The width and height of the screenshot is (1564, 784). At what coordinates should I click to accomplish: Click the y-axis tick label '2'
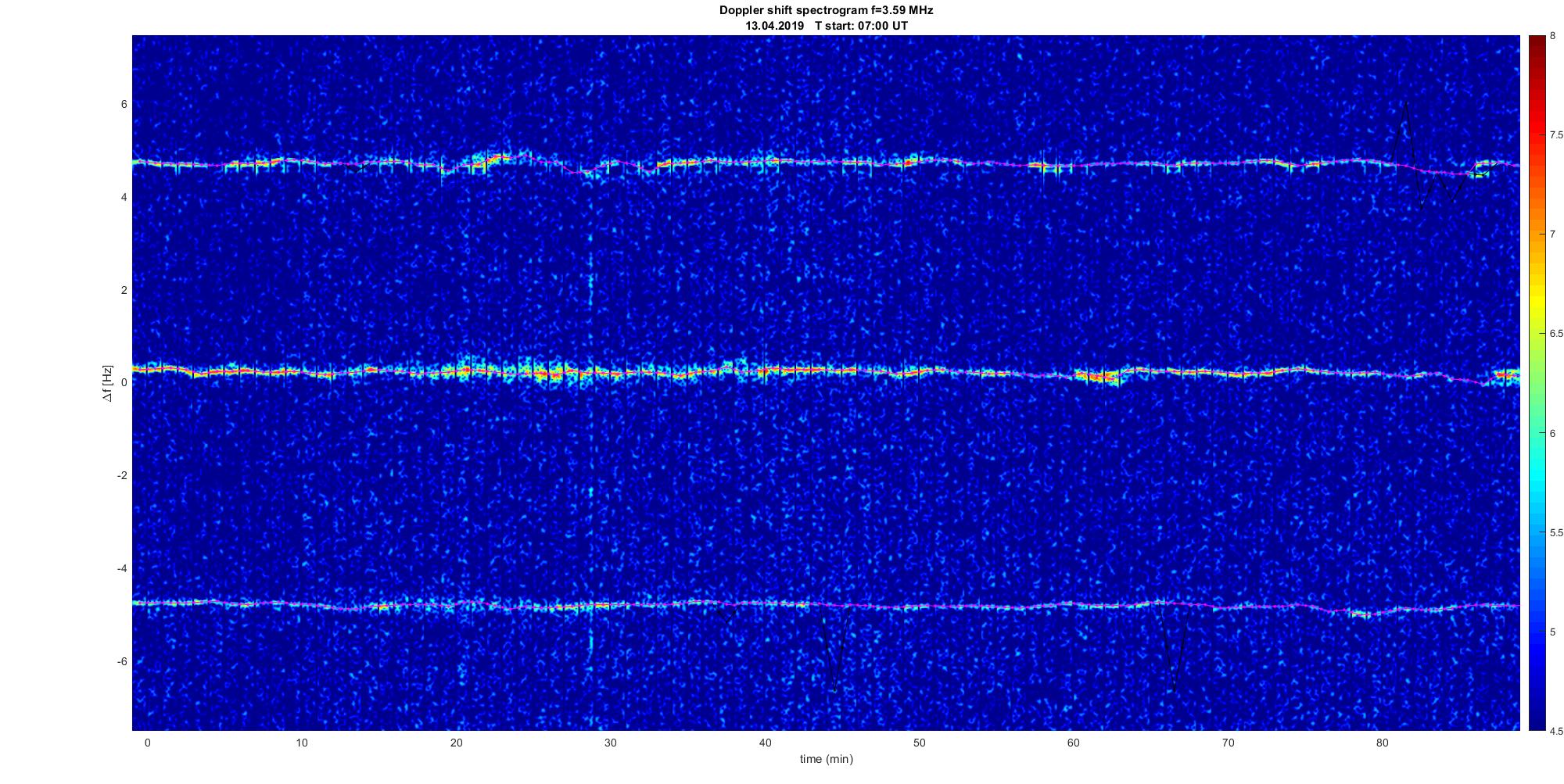click(x=124, y=290)
